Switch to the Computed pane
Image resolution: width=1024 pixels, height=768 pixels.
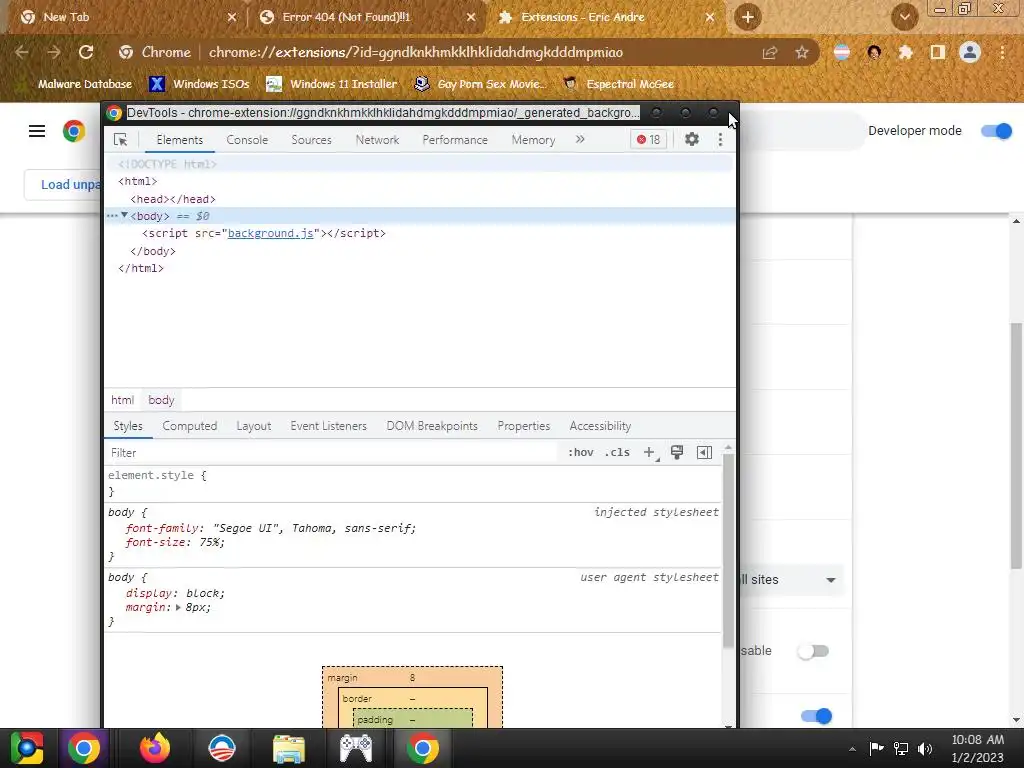coord(189,426)
